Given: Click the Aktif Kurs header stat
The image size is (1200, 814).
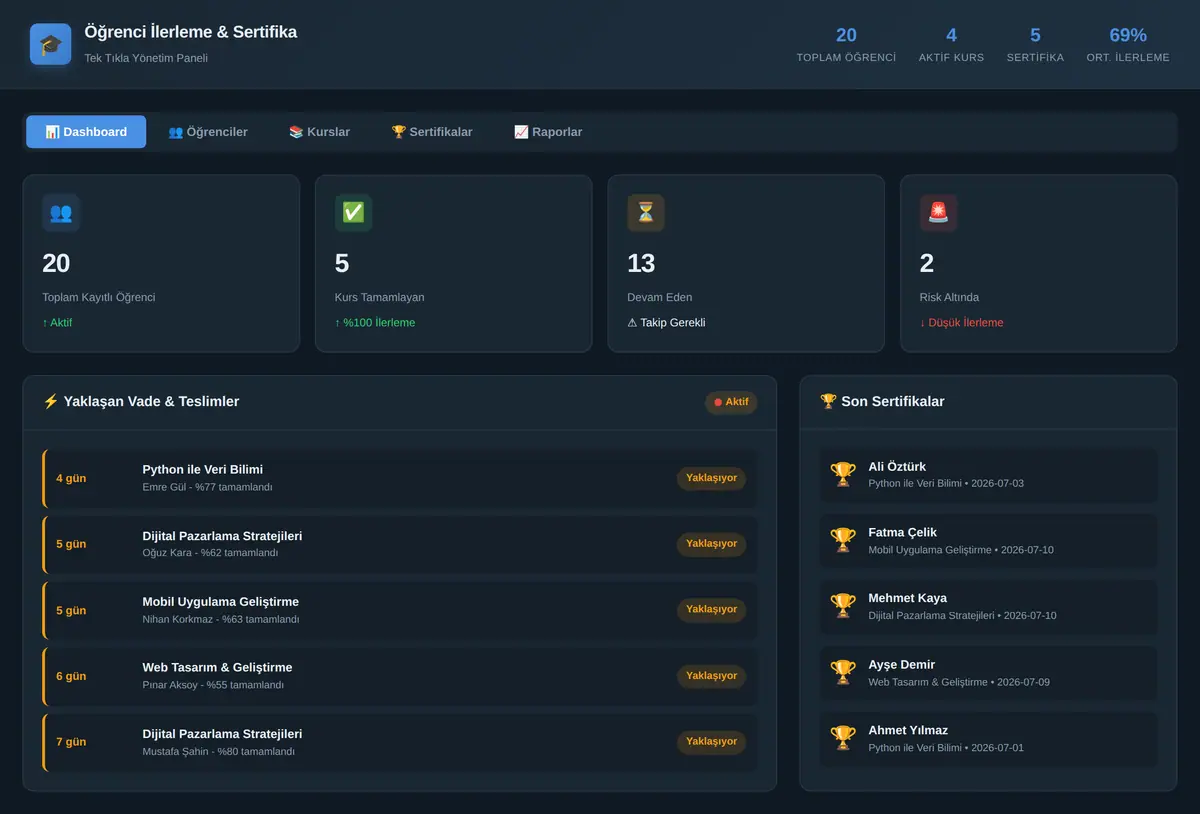Looking at the screenshot, I should point(951,45).
